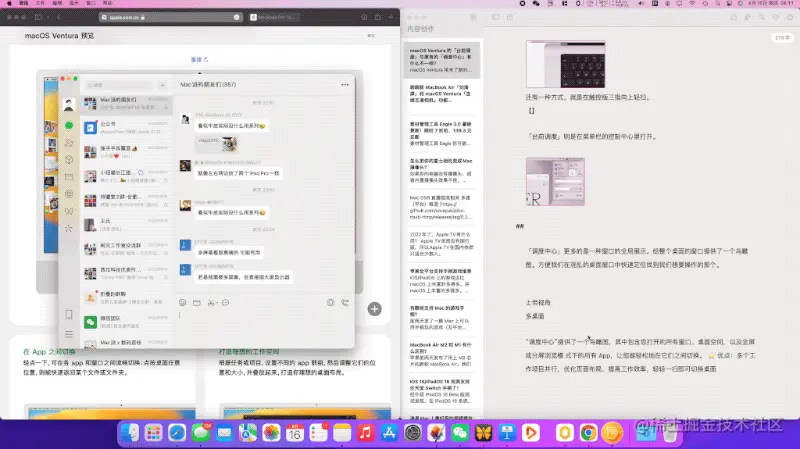Switch to the second Safari tab

tap(274, 17)
